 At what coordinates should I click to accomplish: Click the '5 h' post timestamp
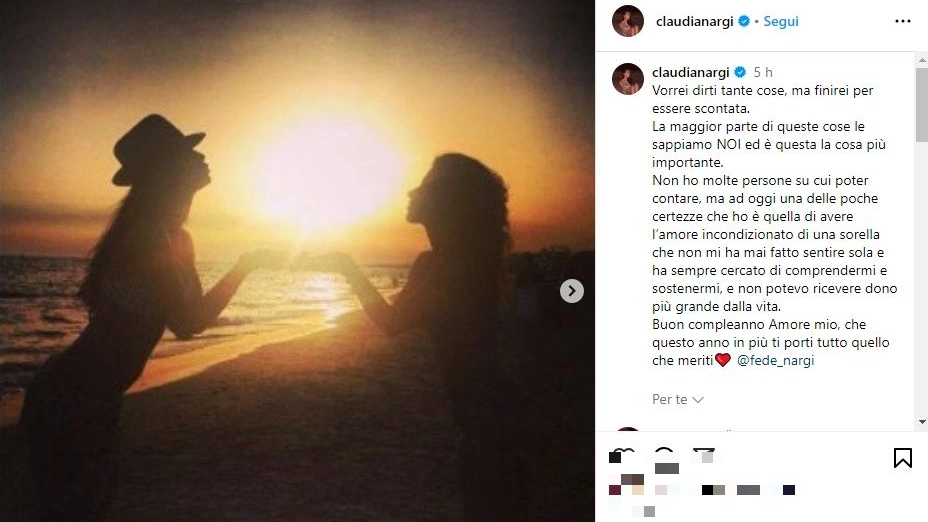pos(763,72)
